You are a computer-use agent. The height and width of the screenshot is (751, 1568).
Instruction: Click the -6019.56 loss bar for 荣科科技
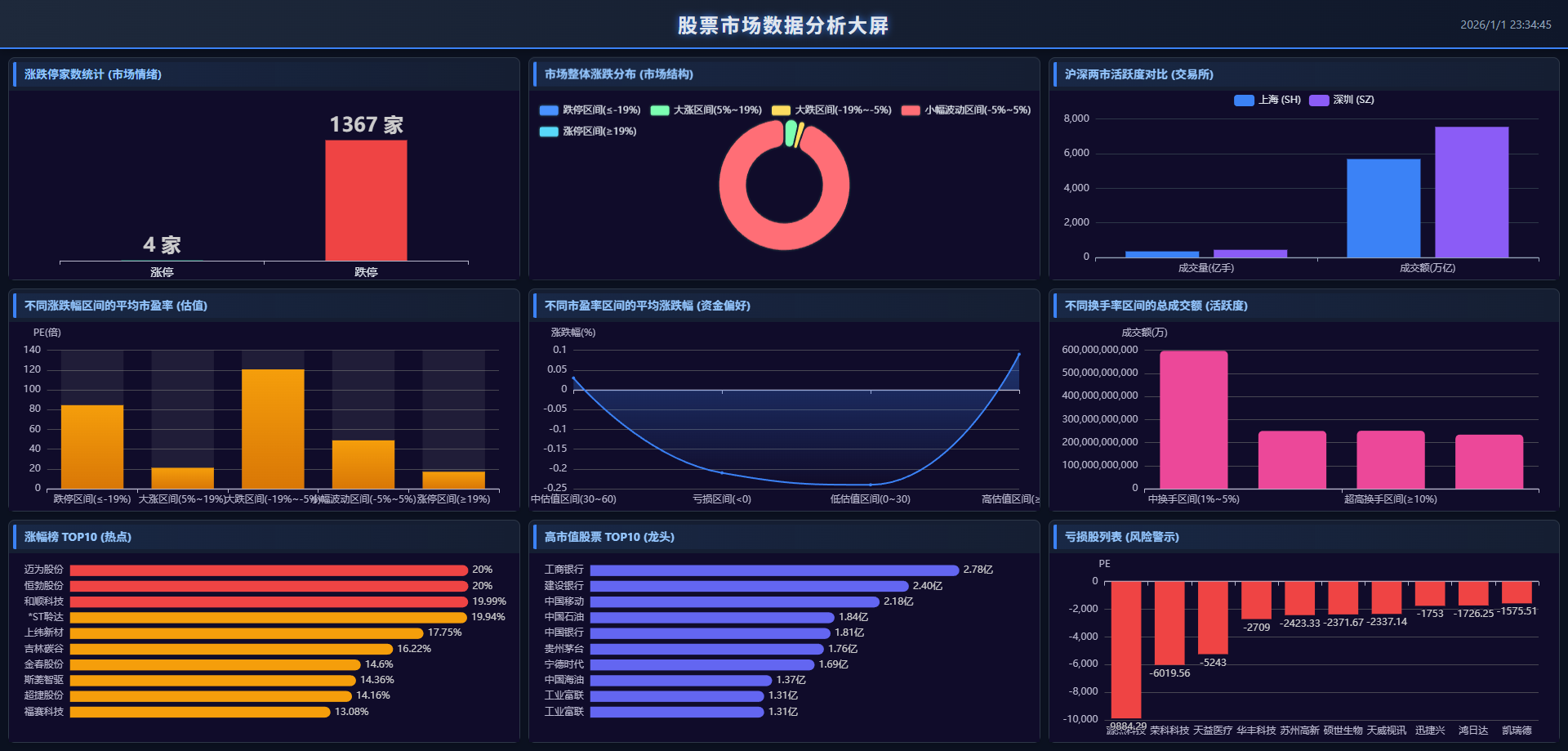[1169, 622]
